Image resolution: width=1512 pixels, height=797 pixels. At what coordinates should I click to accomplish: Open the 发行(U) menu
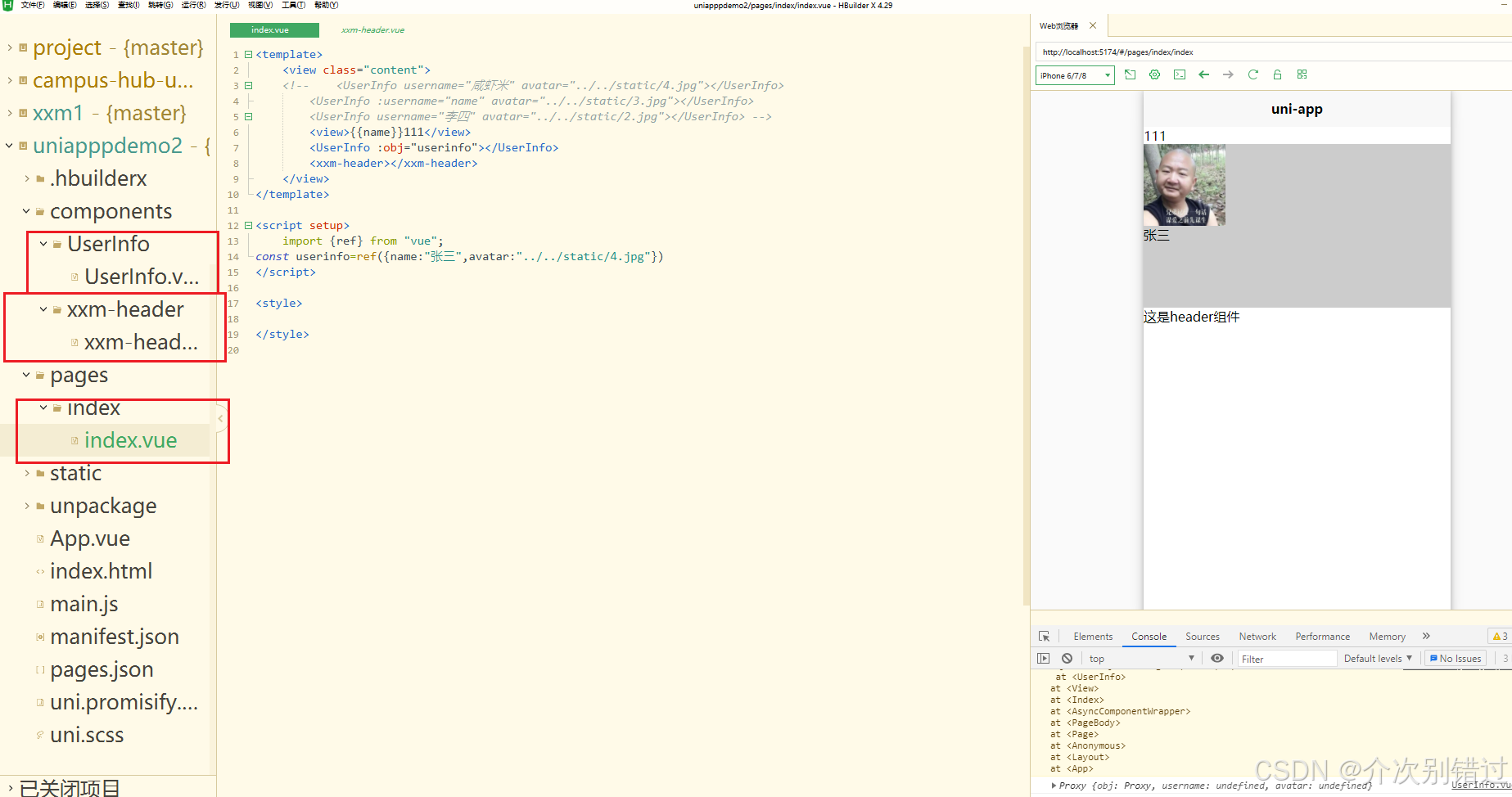click(227, 5)
